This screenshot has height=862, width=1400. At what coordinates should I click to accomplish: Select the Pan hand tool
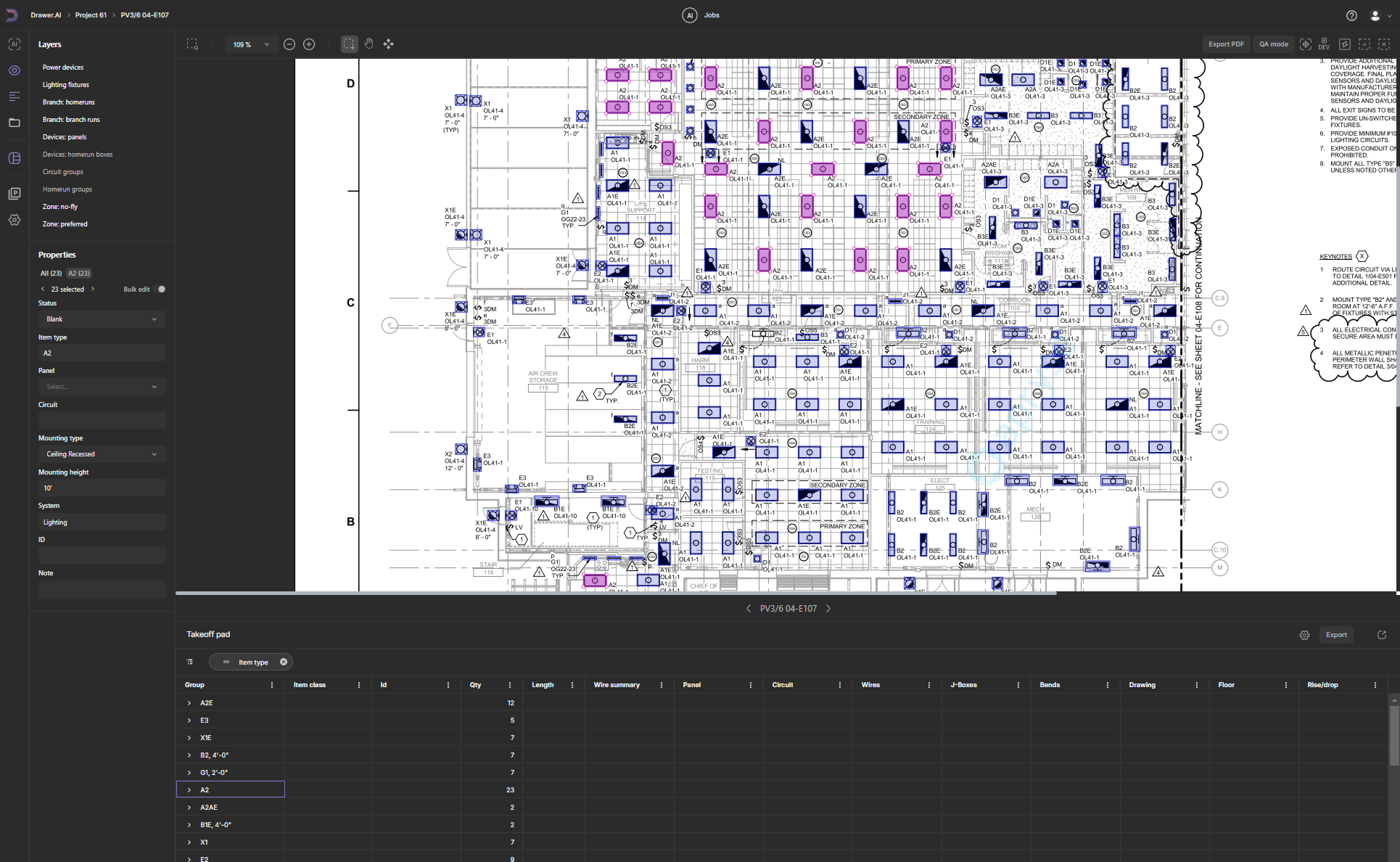pyautogui.click(x=368, y=44)
